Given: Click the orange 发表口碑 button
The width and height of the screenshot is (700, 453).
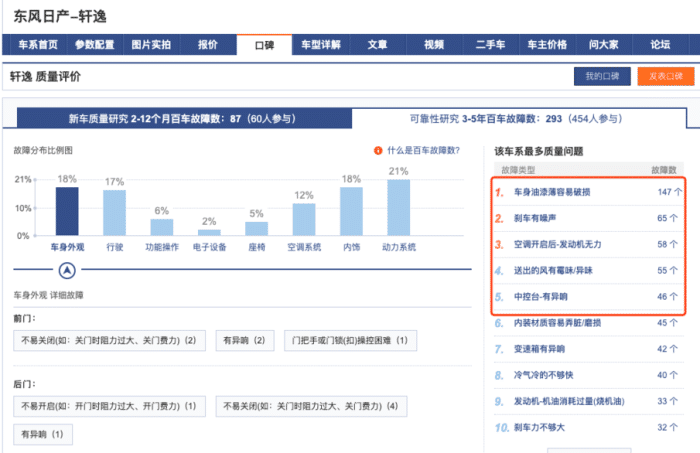Looking at the screenshot, I should click(x=666, y=76).
